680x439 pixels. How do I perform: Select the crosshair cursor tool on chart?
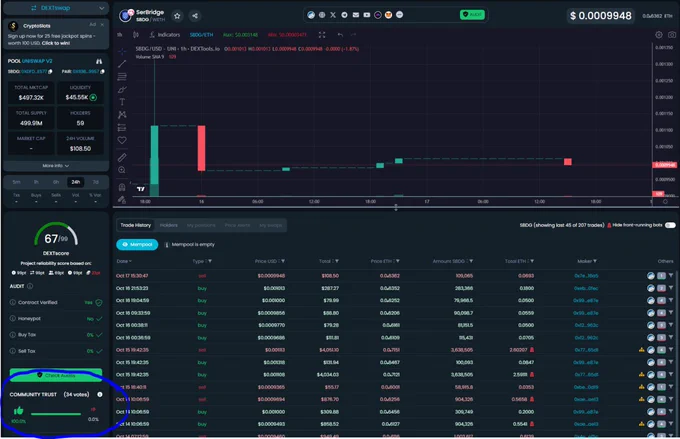[x=122, y=51]
